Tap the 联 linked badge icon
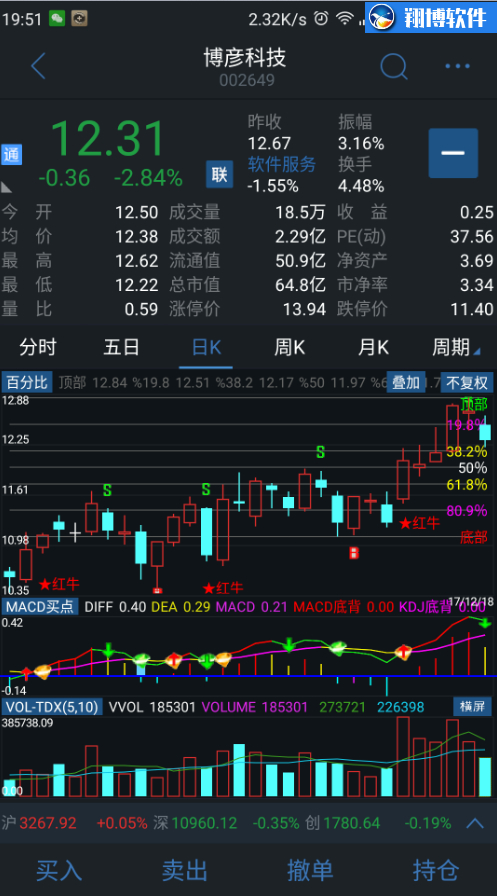 click(219, 174)
